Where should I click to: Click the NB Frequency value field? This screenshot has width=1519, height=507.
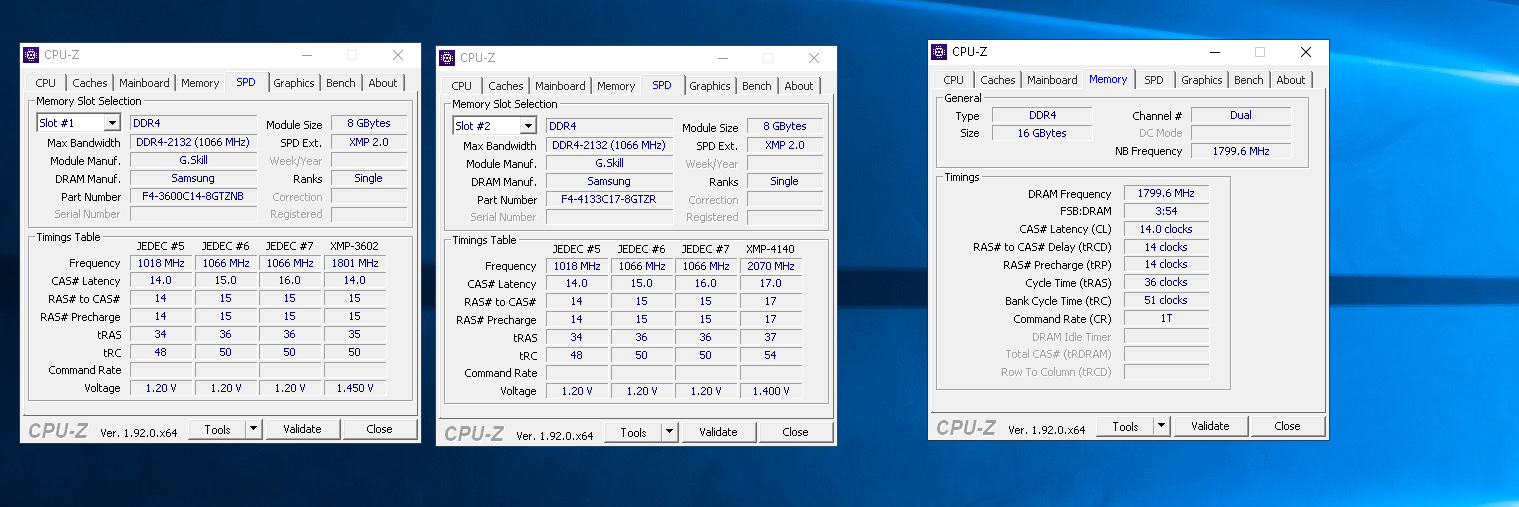(x=1240, y=151)
